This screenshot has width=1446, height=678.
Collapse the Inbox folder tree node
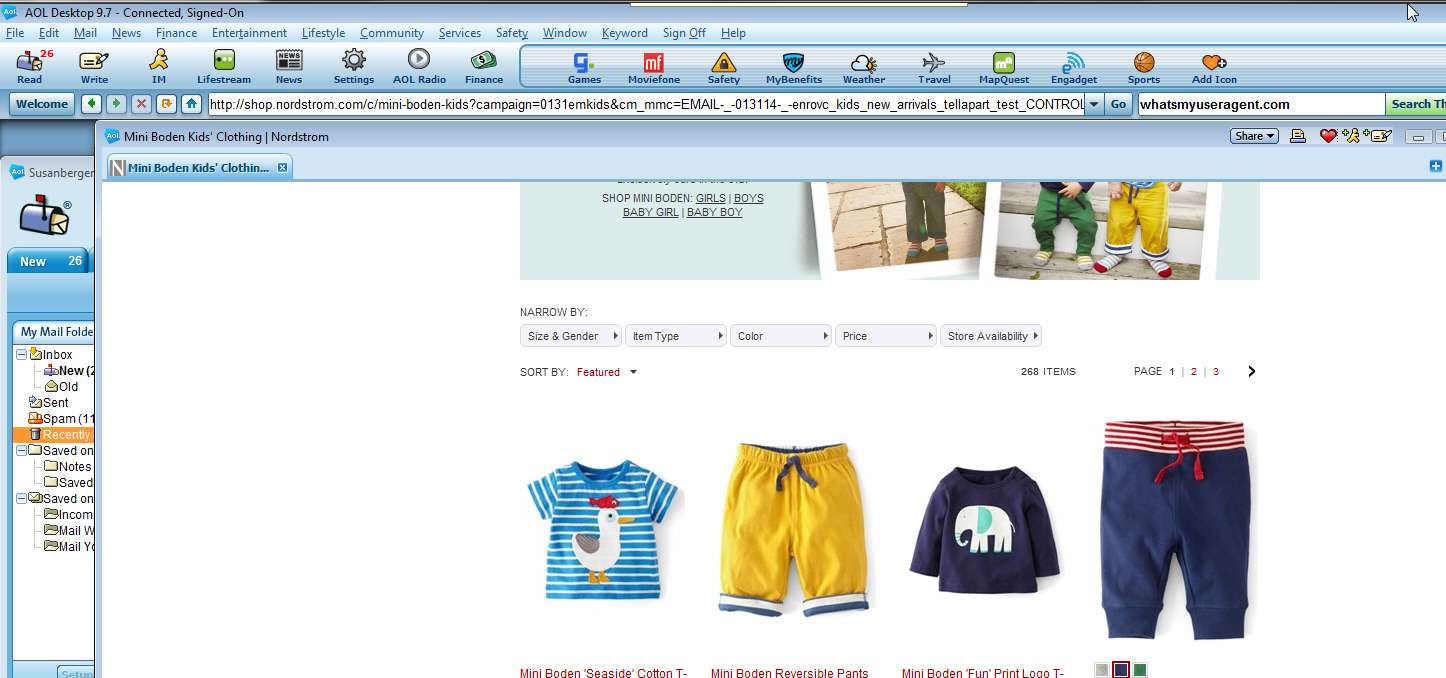point(21,354)
